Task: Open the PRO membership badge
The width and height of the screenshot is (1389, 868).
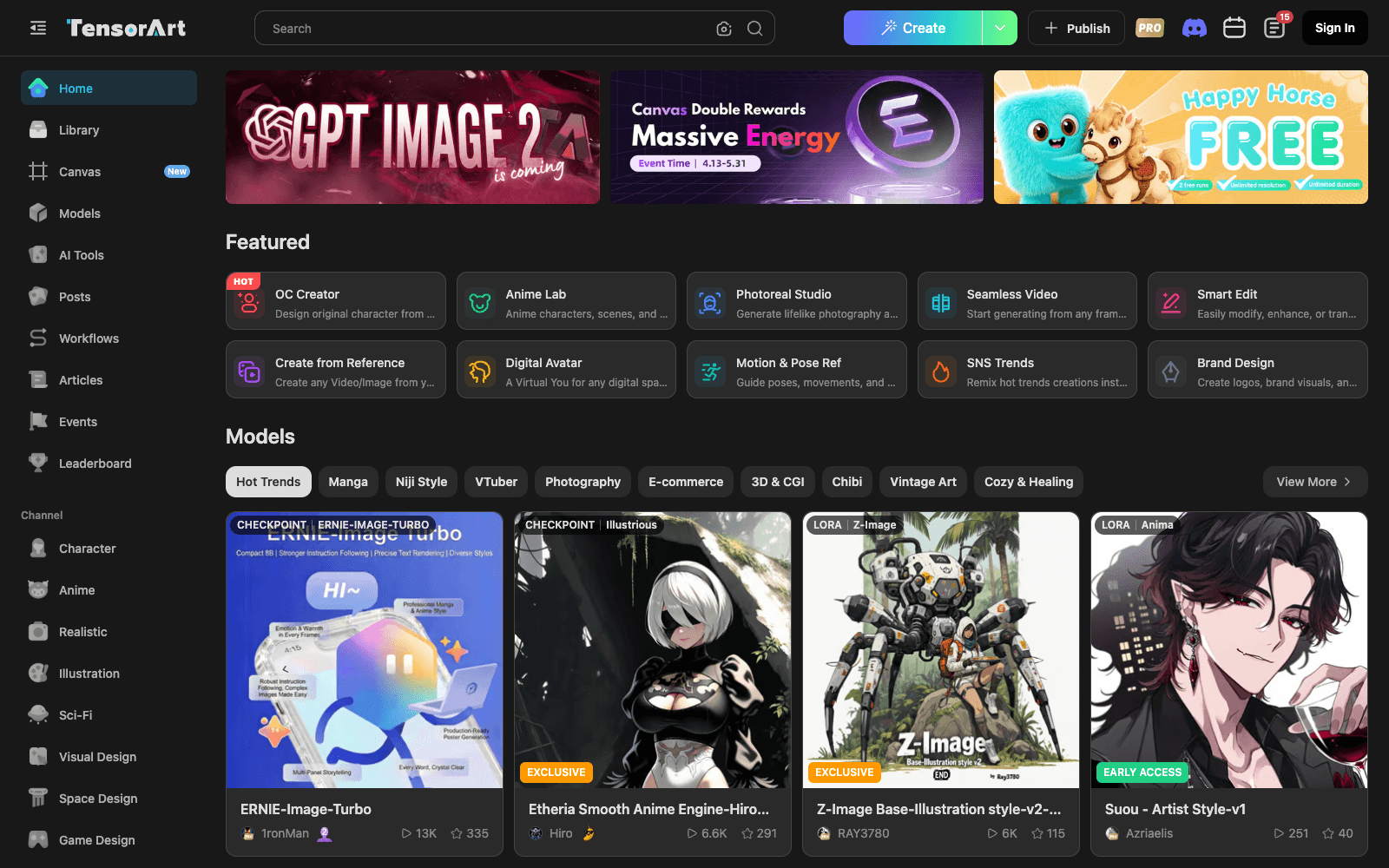Action: point(1149,28)
